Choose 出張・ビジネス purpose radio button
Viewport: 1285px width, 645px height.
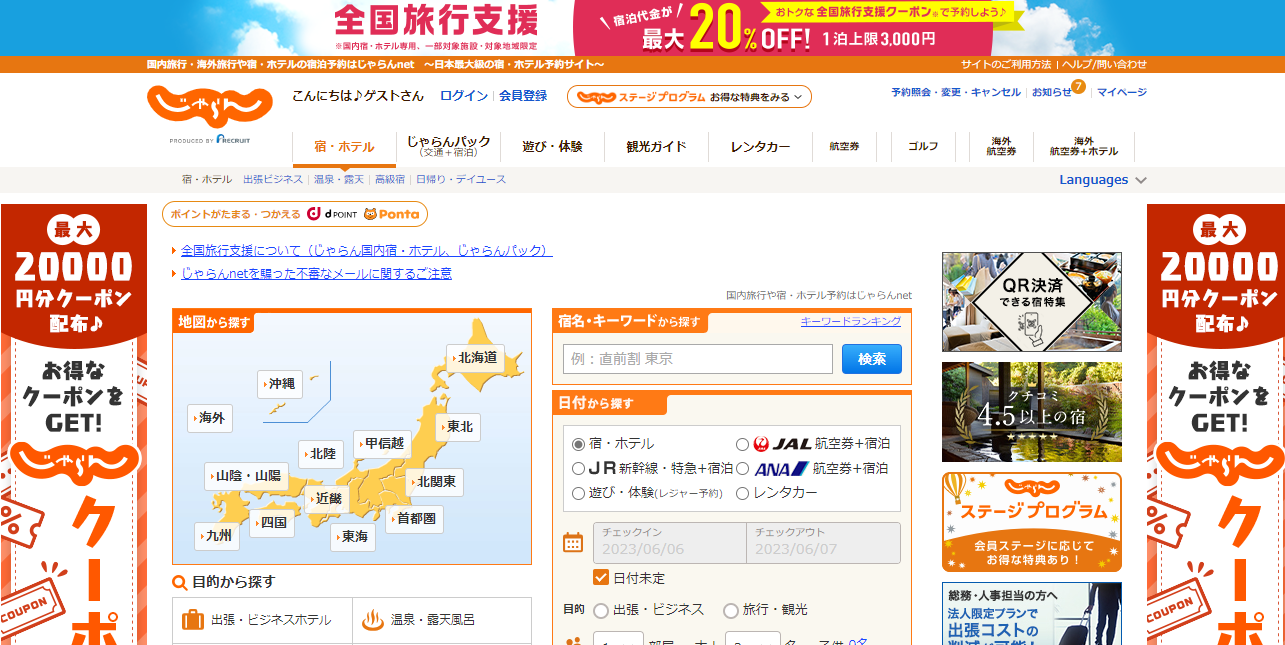click(601, 610)
